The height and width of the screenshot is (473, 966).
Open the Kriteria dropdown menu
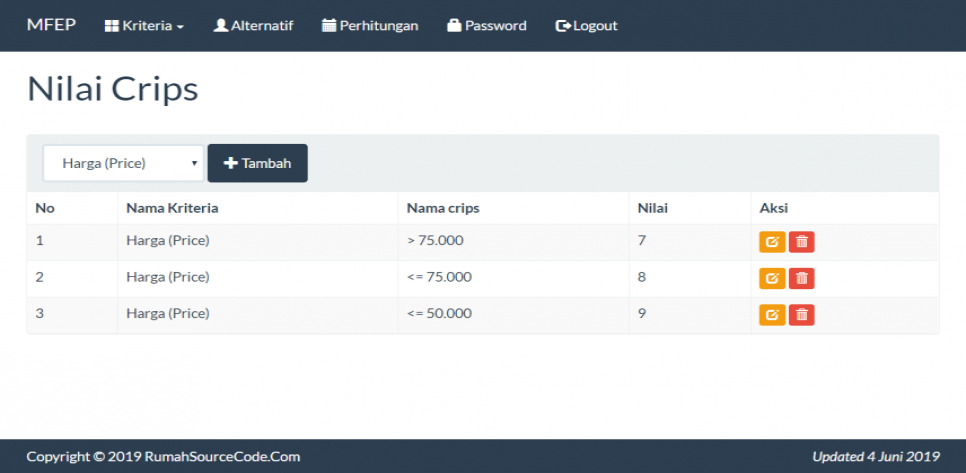pos(144,26)
